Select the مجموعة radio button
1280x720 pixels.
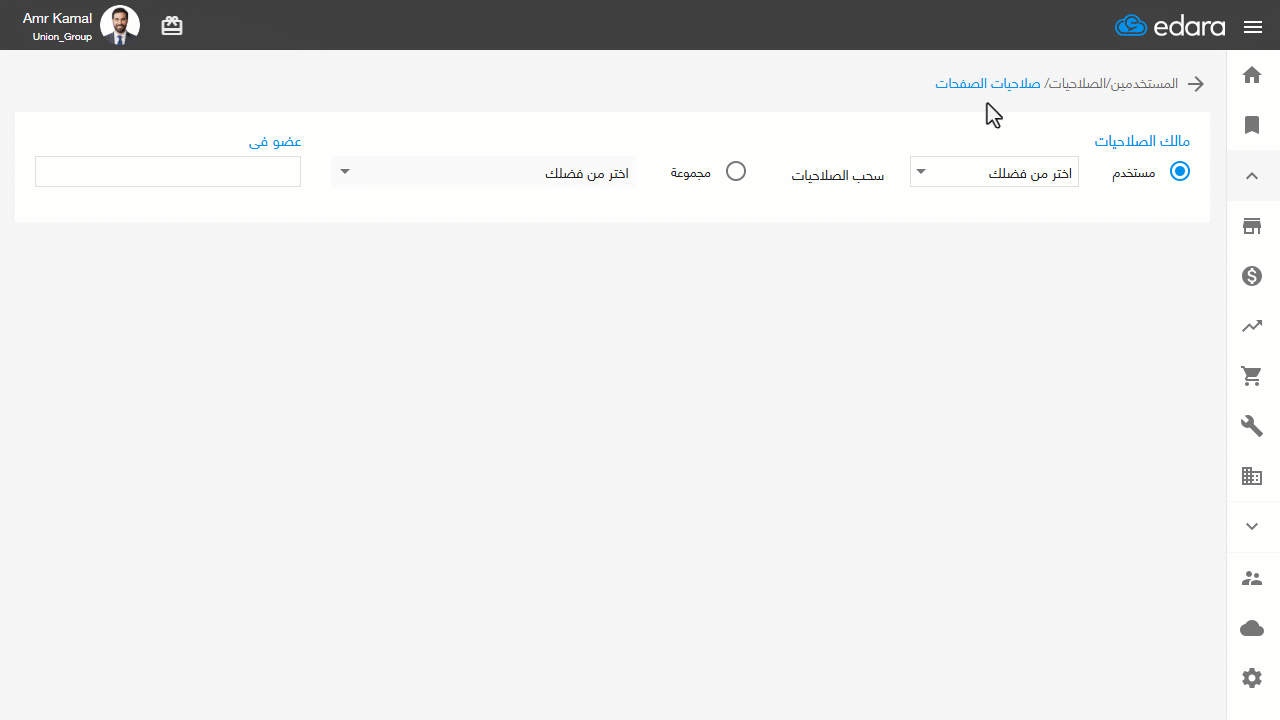pos(736,171)
